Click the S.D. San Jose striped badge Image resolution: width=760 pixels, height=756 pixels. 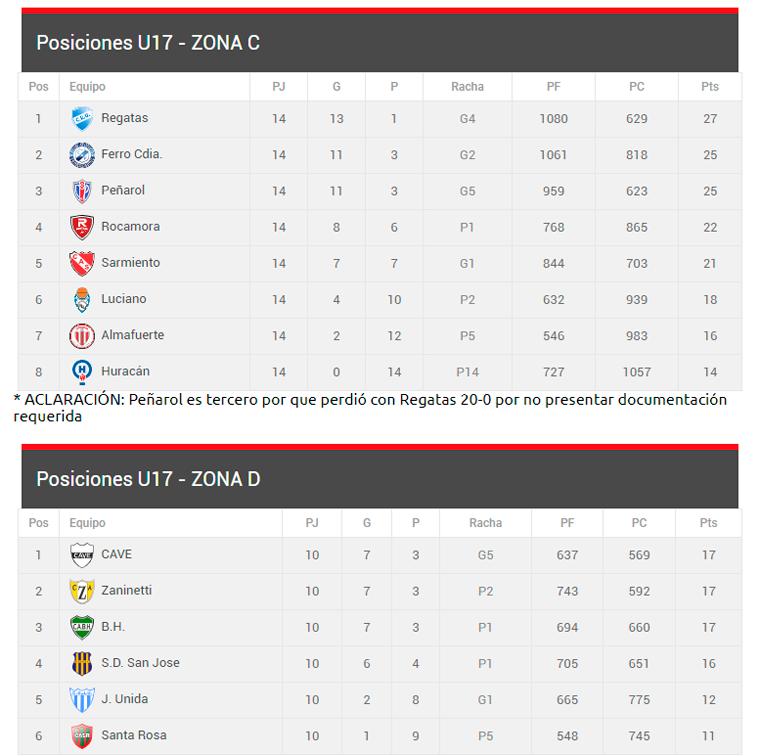[x=82, y=663]
